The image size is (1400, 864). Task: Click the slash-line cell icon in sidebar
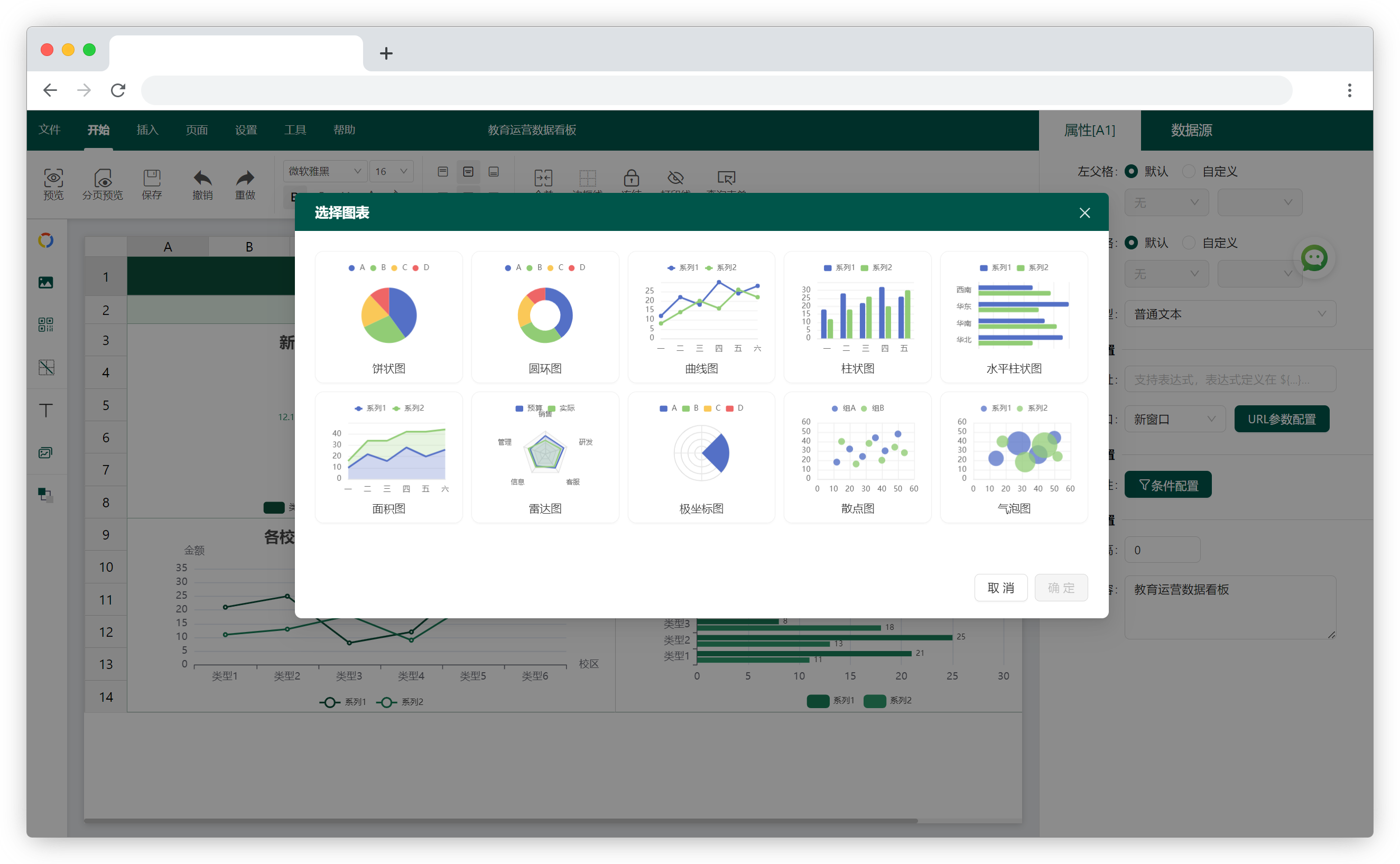[x=45, y=367]
